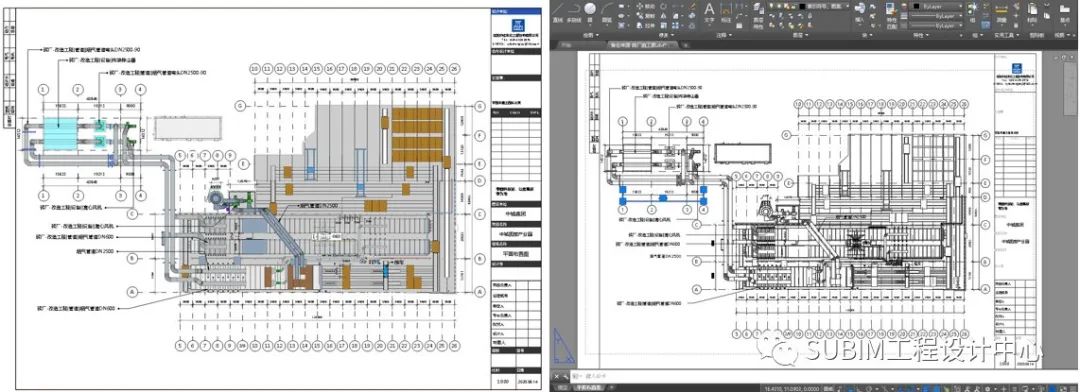Select the Arc draw tool
Screen dimensions: 1080x392
(608, 8)
